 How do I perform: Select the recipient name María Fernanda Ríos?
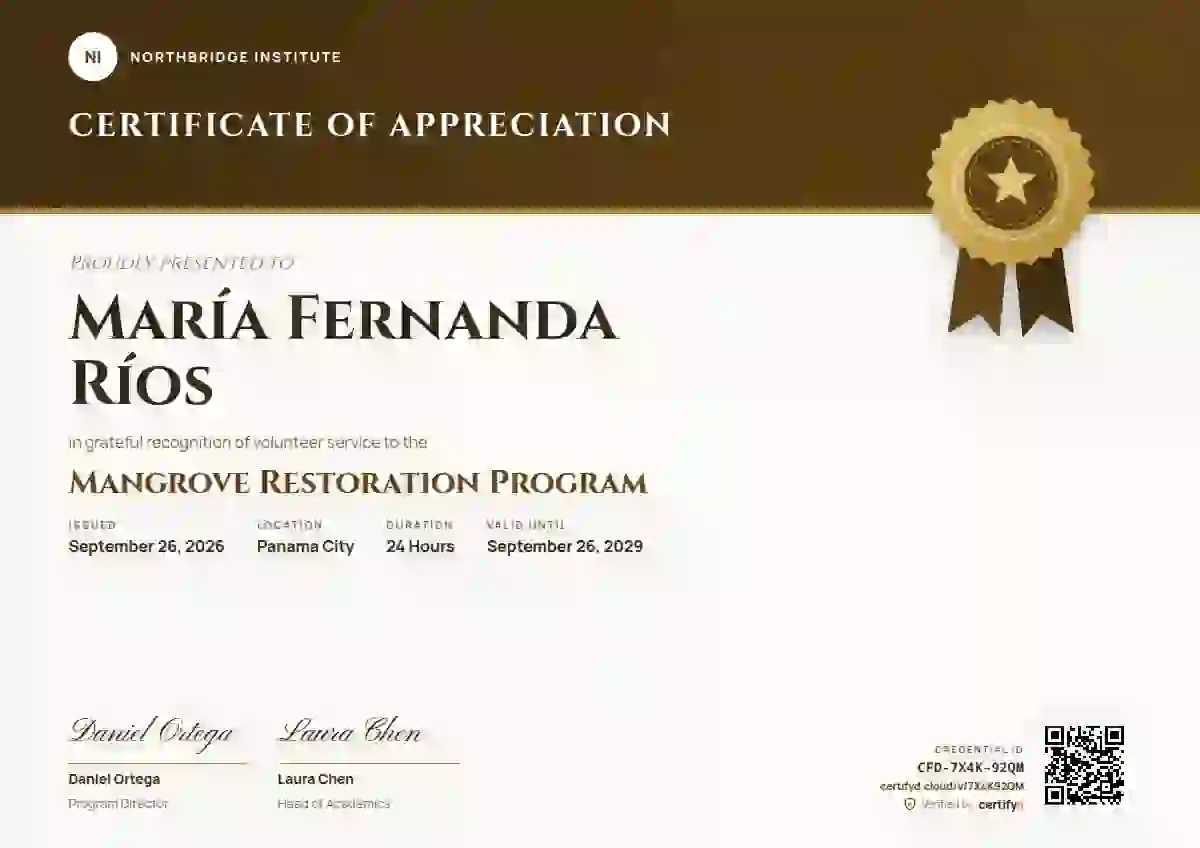(x=343, y=350)
